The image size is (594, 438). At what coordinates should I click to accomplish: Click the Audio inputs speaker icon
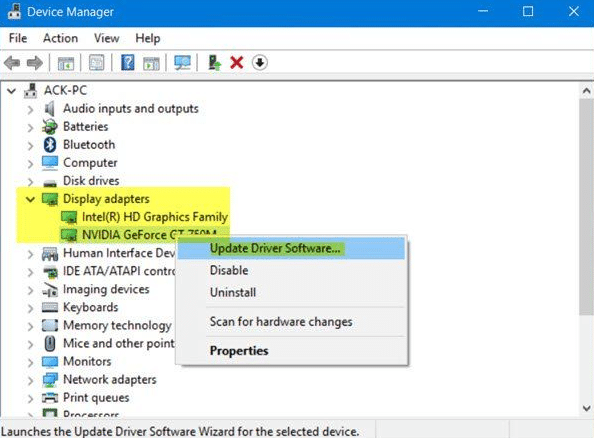[x=50, y=109]
